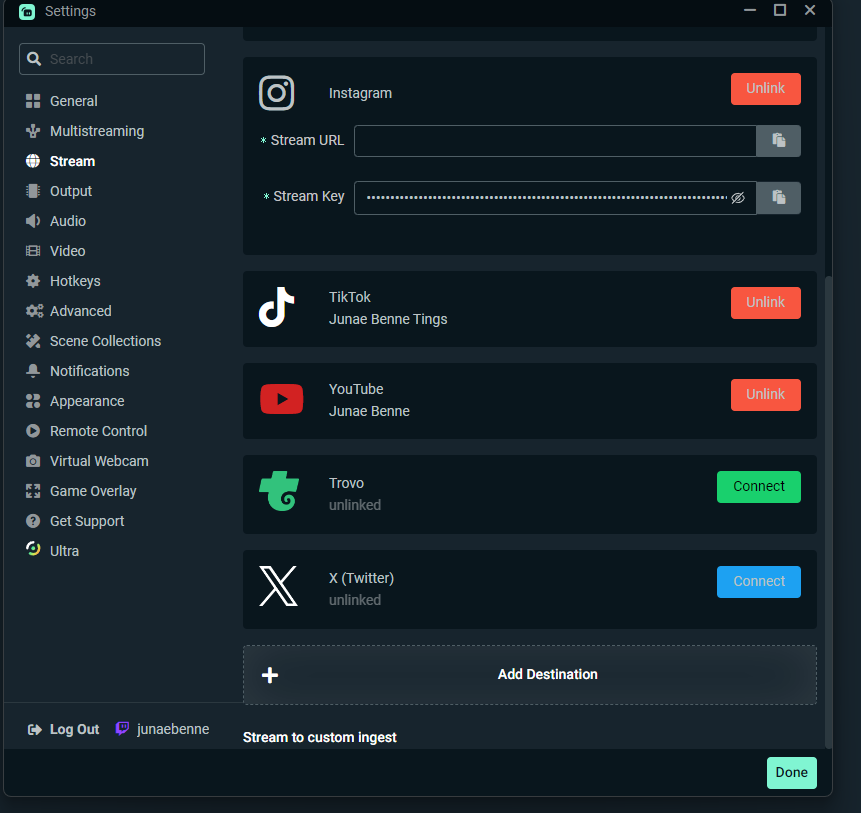The width and height of the screenshot is (861, 813).
Task: Click the Trovo mascot icon
Action: tap(279, 491)
